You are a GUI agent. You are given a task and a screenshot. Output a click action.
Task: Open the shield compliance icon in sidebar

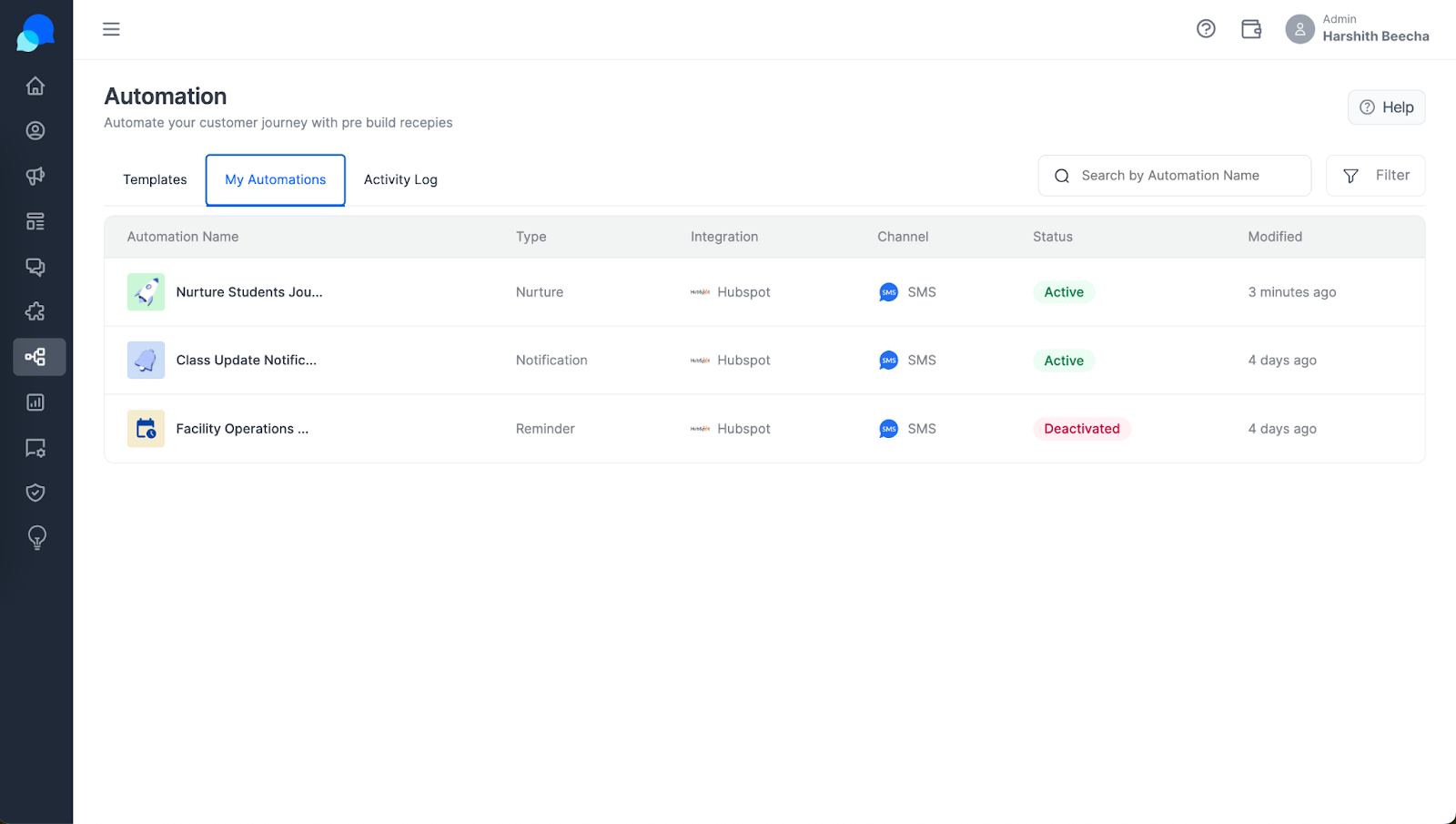(35, 493)
